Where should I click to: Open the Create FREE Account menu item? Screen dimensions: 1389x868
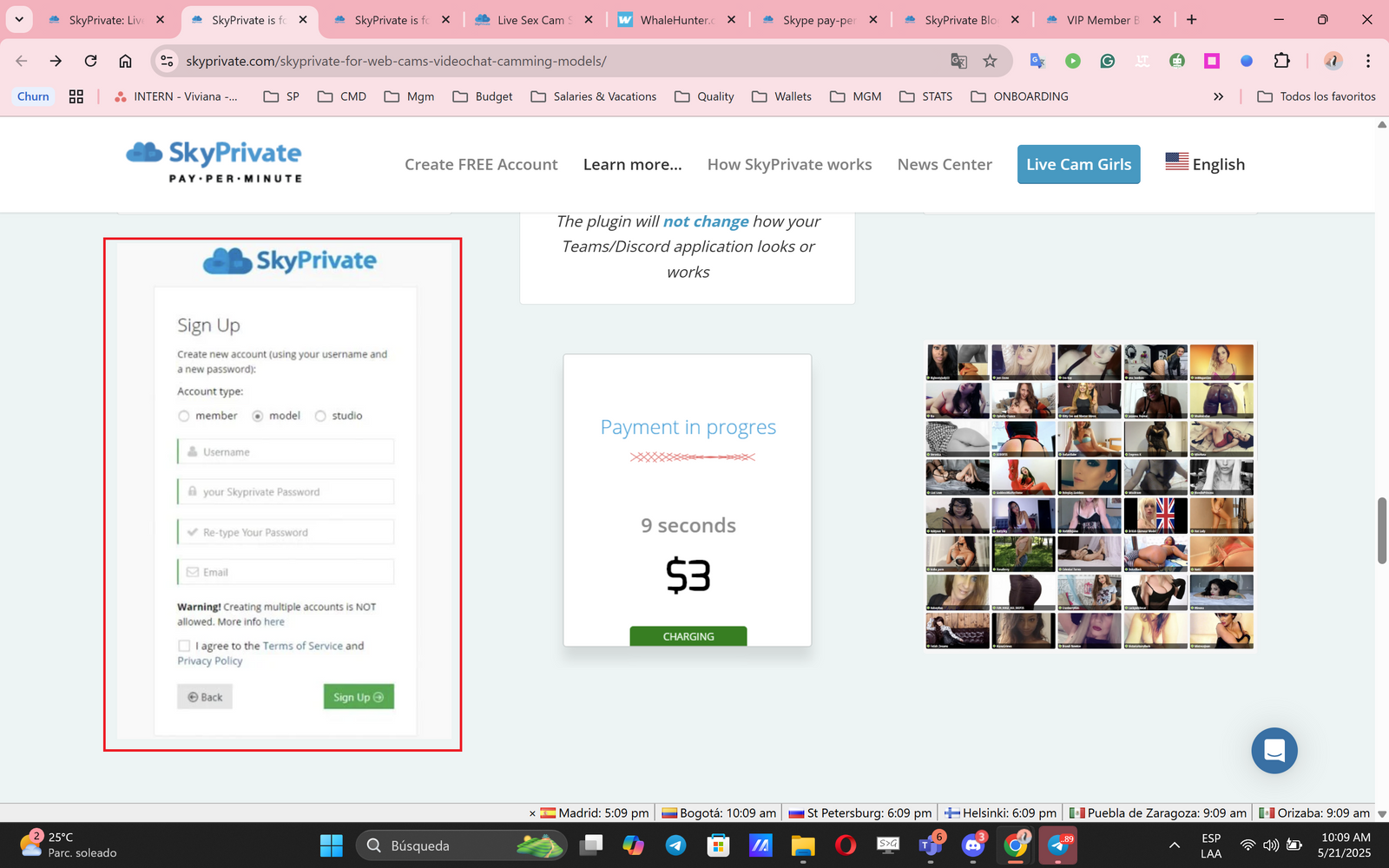(x=481, y=164)
